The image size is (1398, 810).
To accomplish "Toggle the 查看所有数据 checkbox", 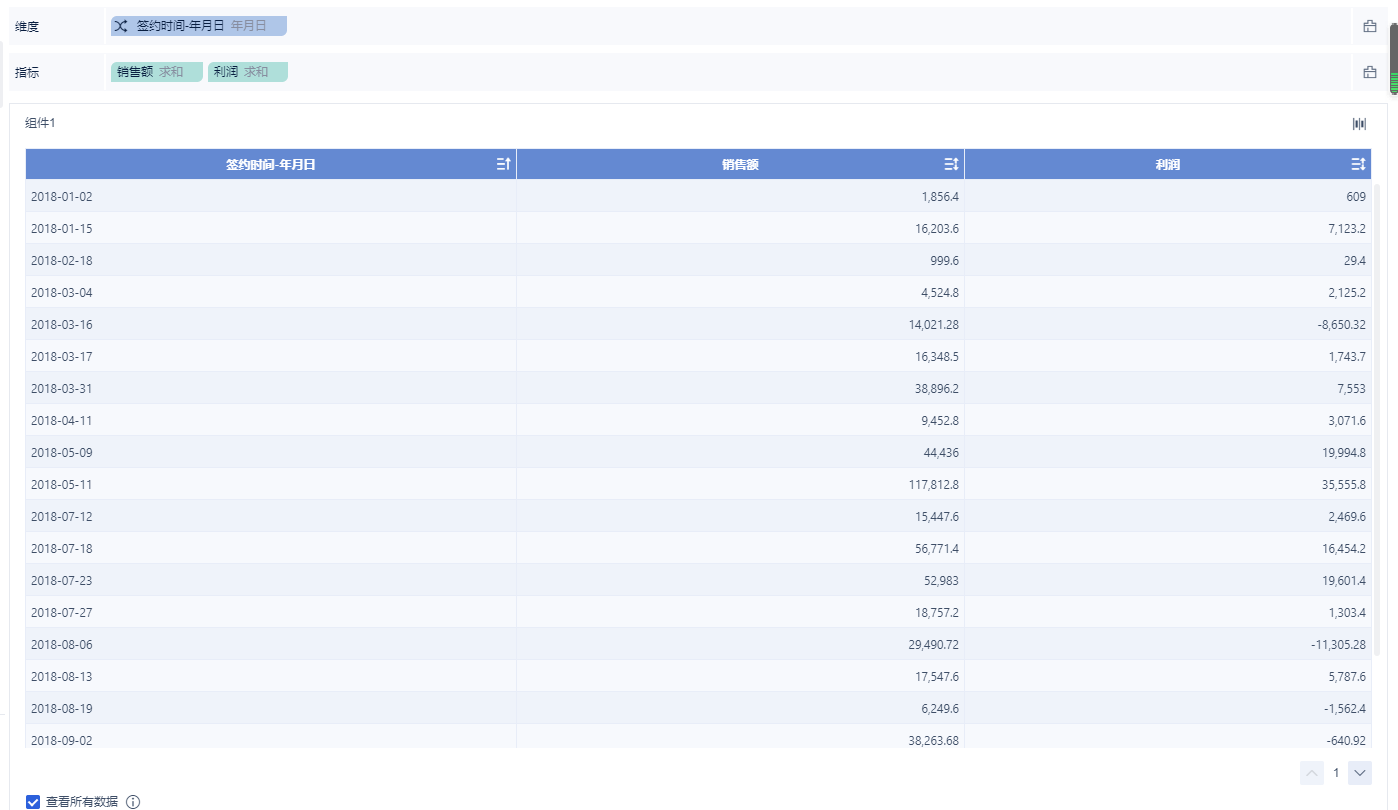I will (33, 802).
